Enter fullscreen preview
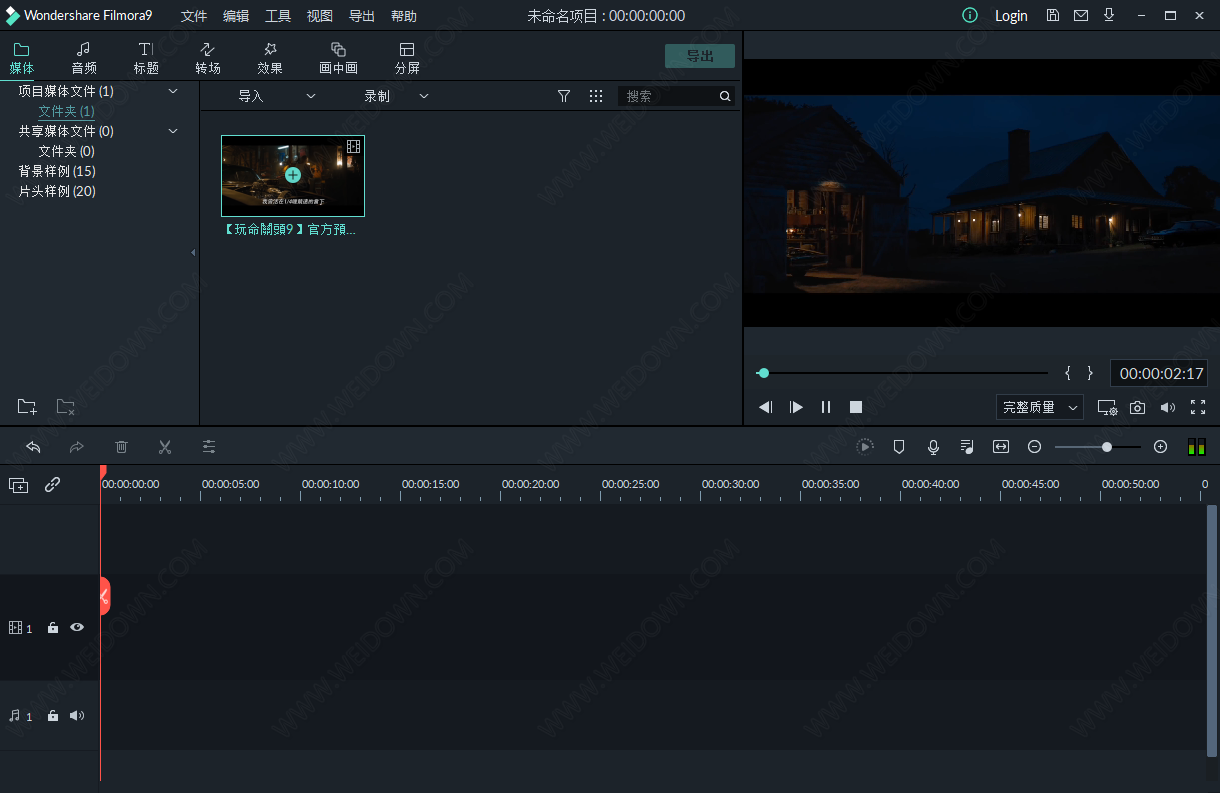 1198,407
